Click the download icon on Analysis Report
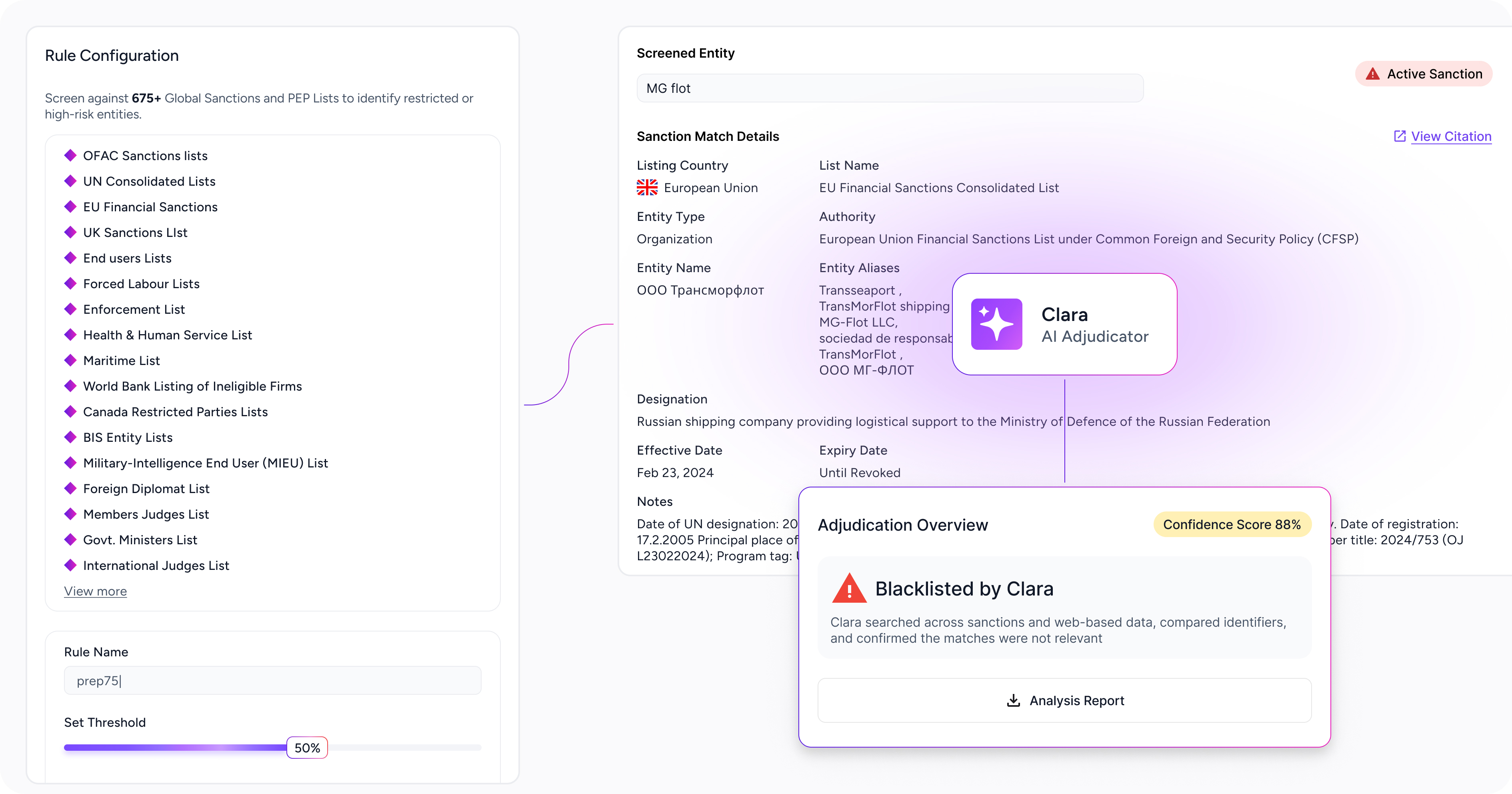 coord(1013,701)
